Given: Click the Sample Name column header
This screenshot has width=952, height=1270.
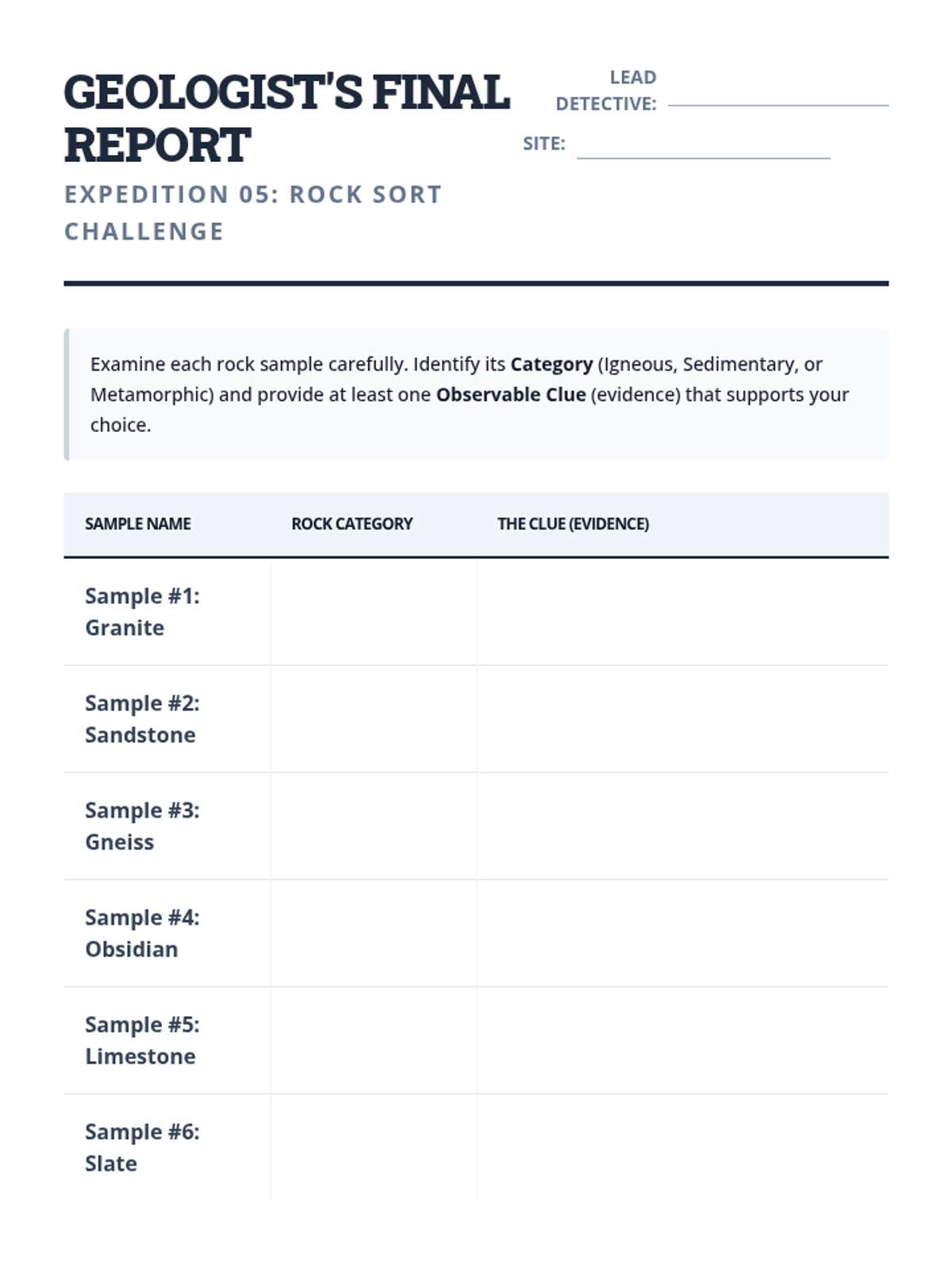Looking at the screenshot, I should [138, 524].
